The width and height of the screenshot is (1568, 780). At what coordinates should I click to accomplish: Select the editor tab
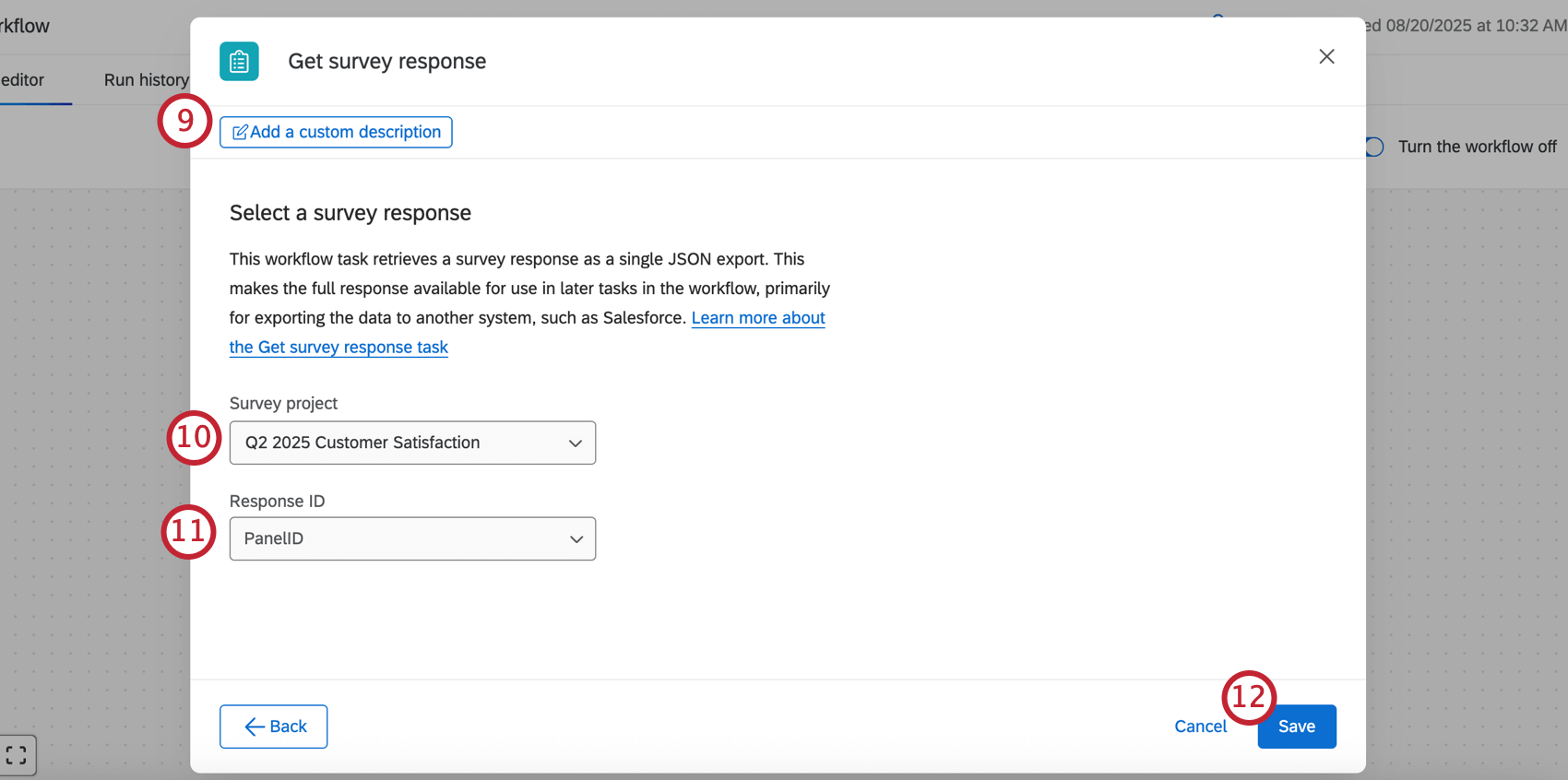tap(23, 80)
